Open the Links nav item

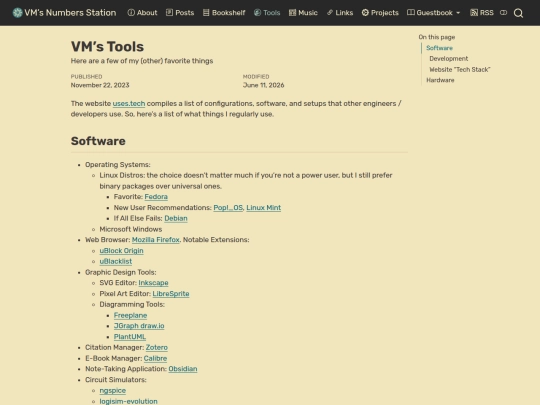tap(340, 13)
